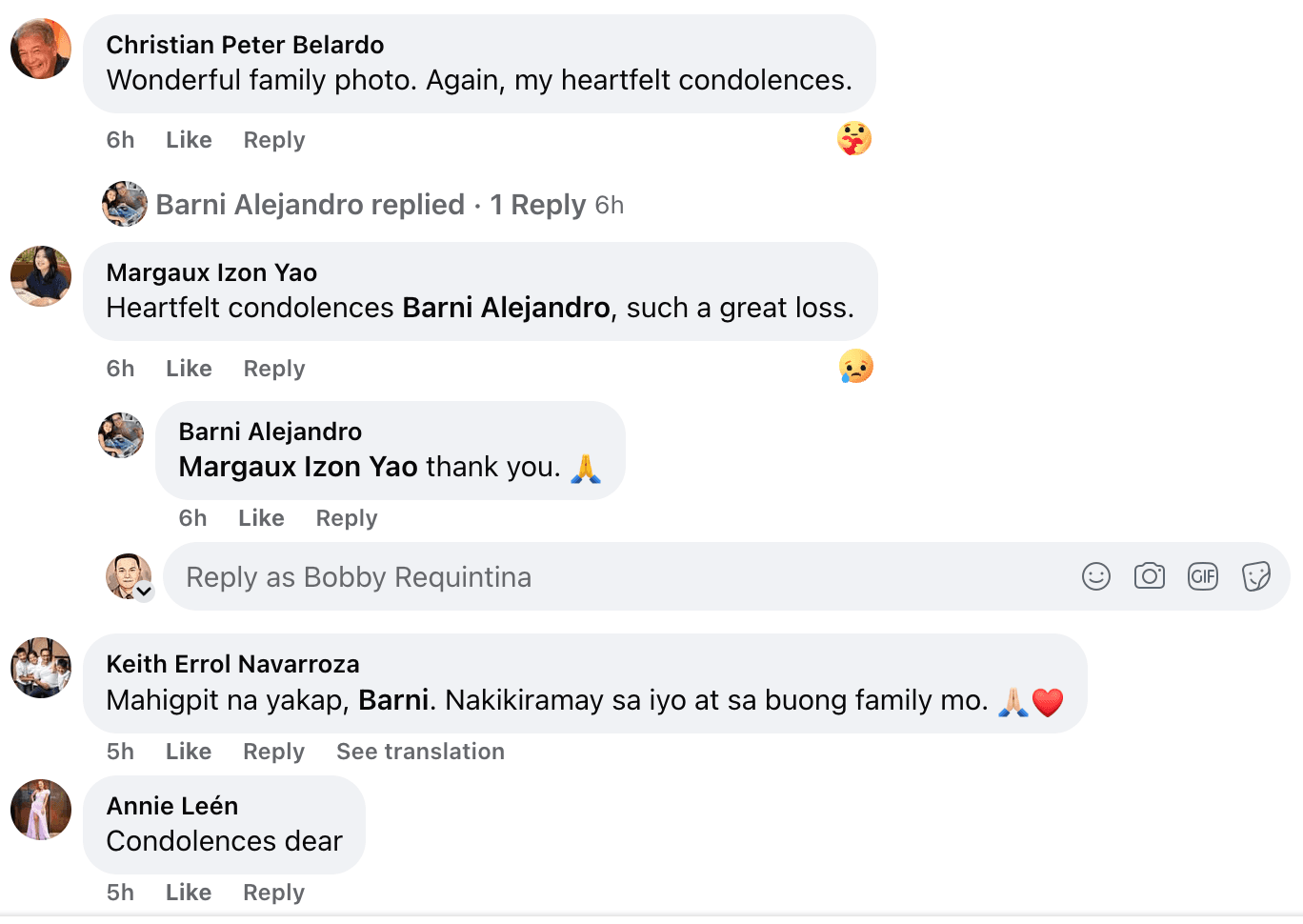
Task: Open the emoji picker in reply box
Action: [1096, 576]
